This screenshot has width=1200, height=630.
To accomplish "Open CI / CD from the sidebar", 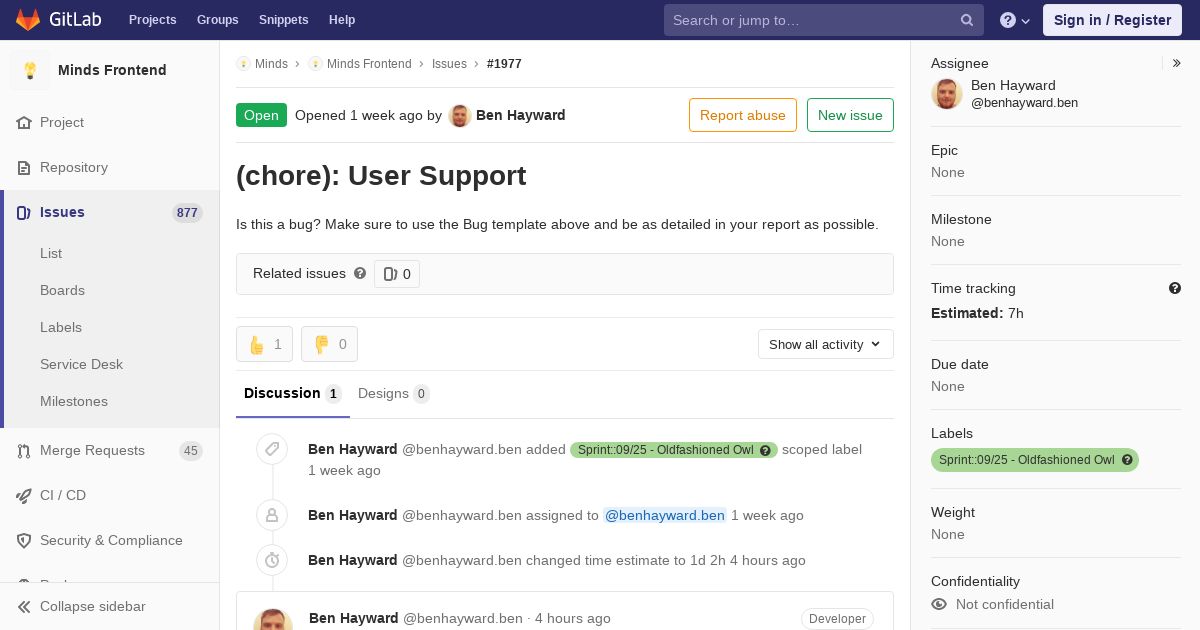I will coord(63,496).
